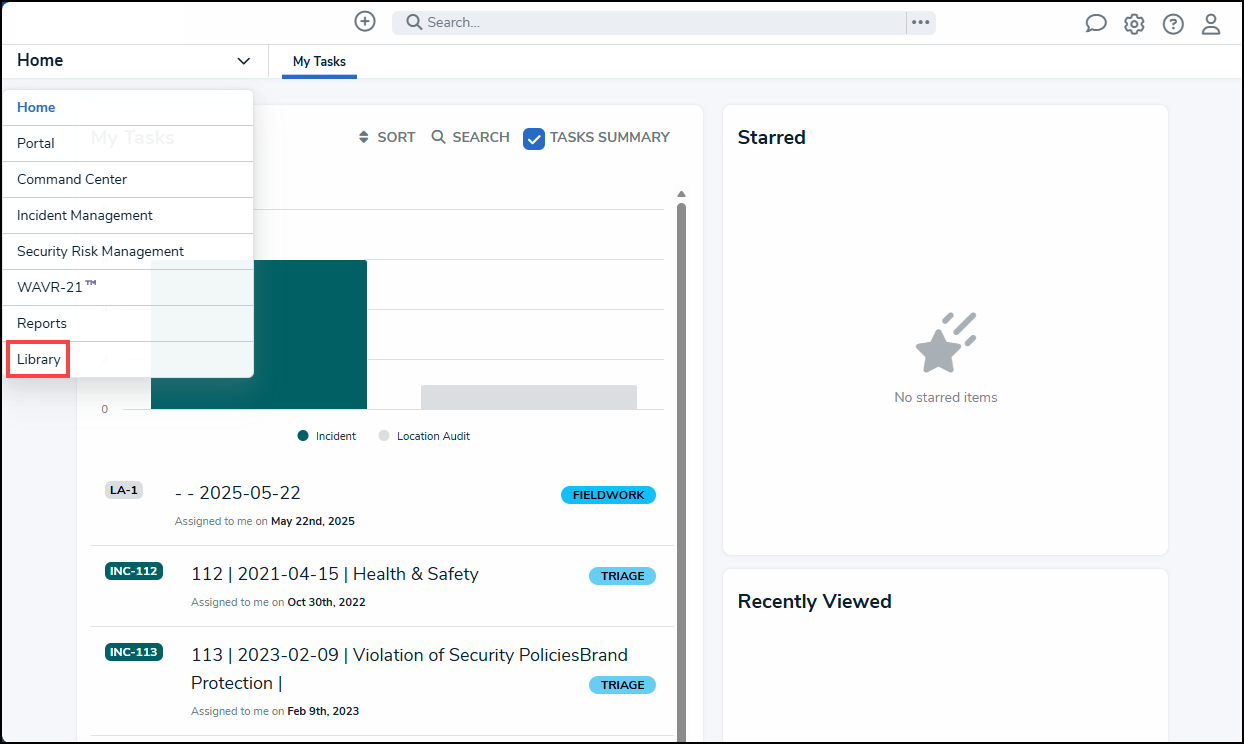Open WAVR-21 from the menu

[x=128, y=287]
